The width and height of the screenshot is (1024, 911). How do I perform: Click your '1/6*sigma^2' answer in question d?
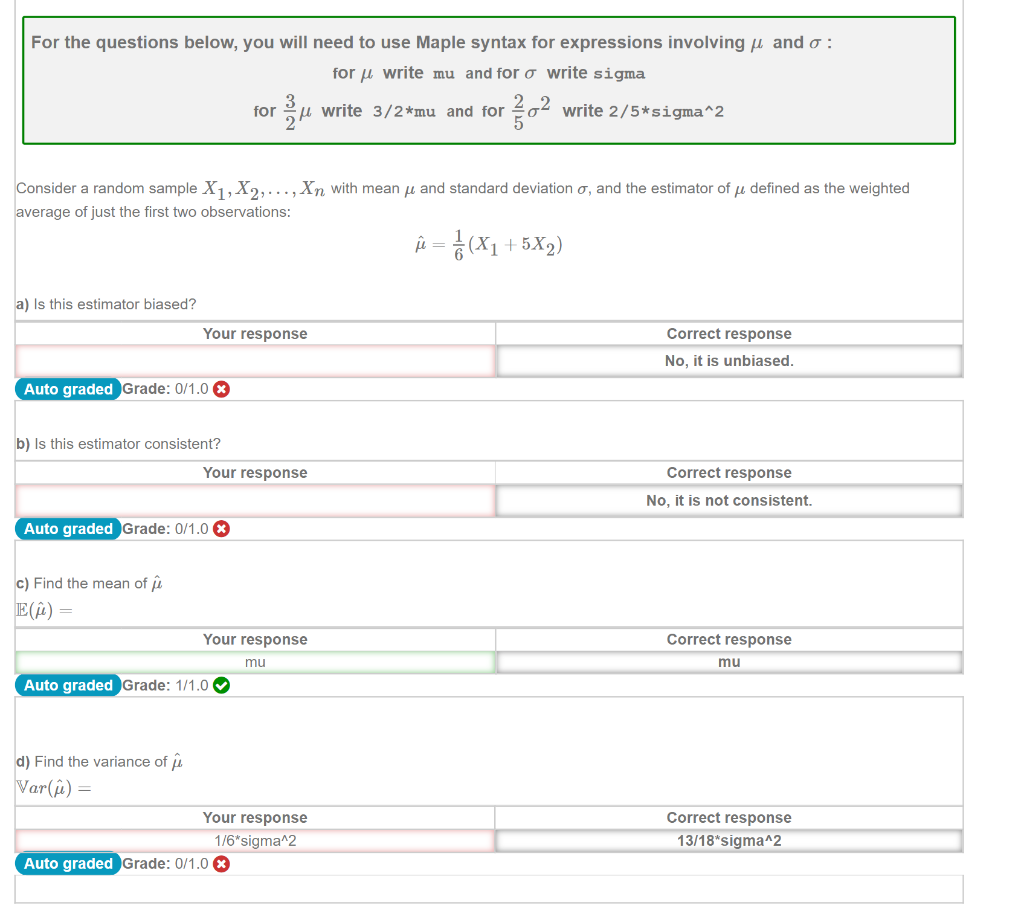point(254,840)
